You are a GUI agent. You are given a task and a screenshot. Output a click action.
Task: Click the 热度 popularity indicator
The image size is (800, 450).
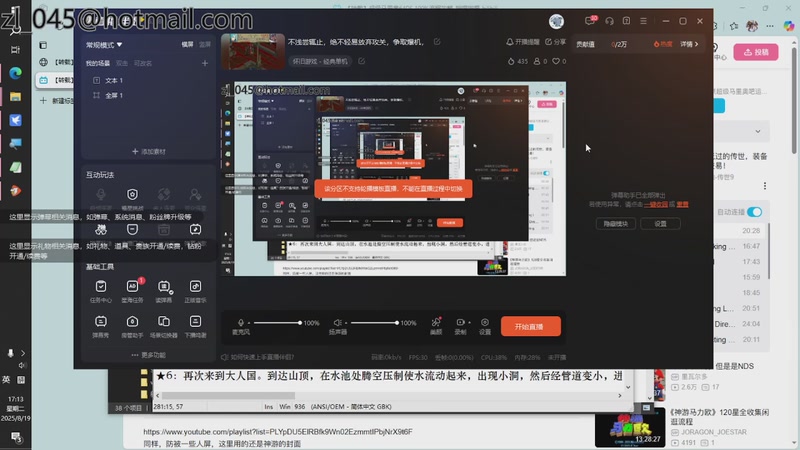pos(663,44)
